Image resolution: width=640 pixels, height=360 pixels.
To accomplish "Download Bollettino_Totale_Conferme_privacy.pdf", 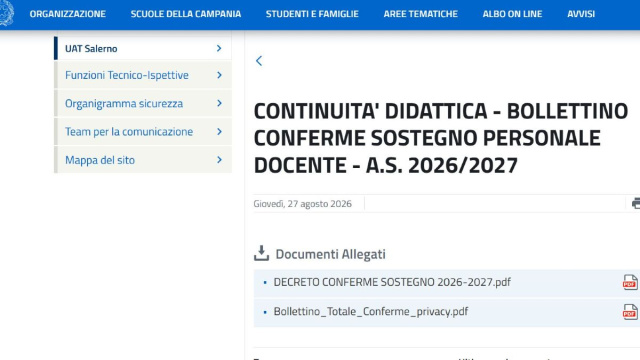I will point(371,311).
